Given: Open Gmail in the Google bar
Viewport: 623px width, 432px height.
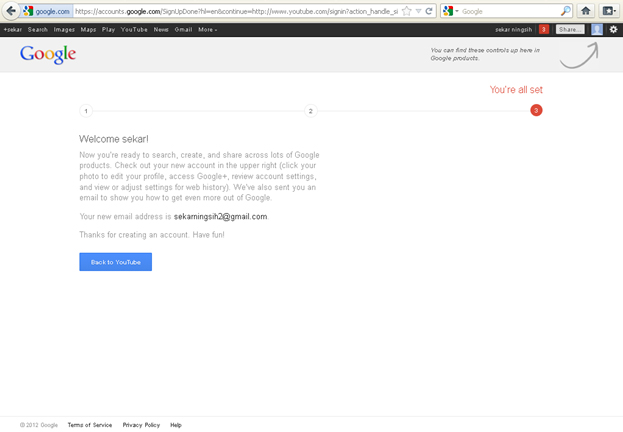Looking at the screenshot, I should click(x=183, y=29).
